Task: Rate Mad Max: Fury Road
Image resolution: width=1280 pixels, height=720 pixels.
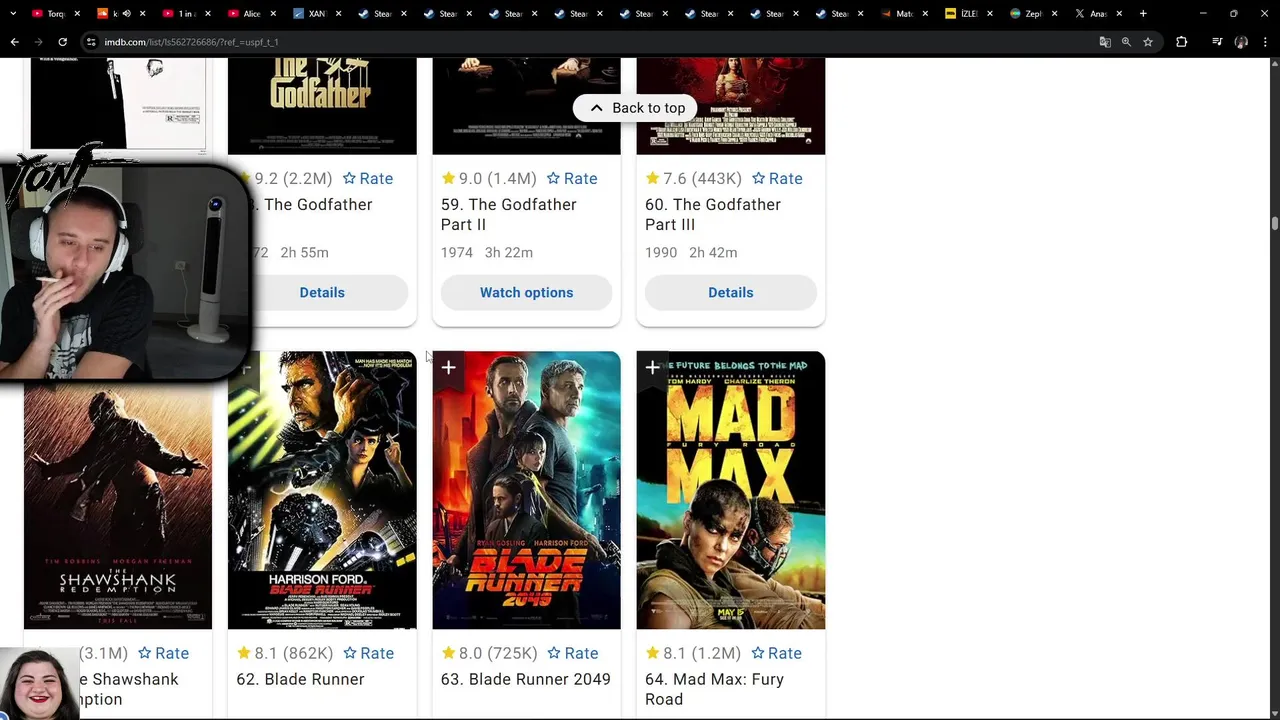Action: (x=776, y=653)
